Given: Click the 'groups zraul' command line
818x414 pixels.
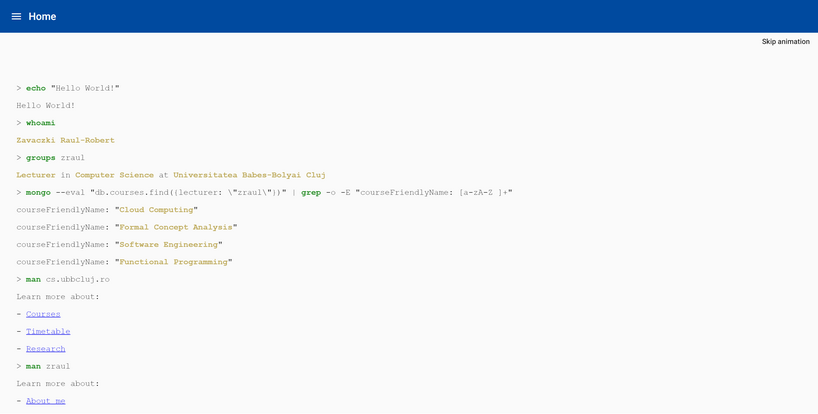Looking at the screenshot, I should pos(50,157).
